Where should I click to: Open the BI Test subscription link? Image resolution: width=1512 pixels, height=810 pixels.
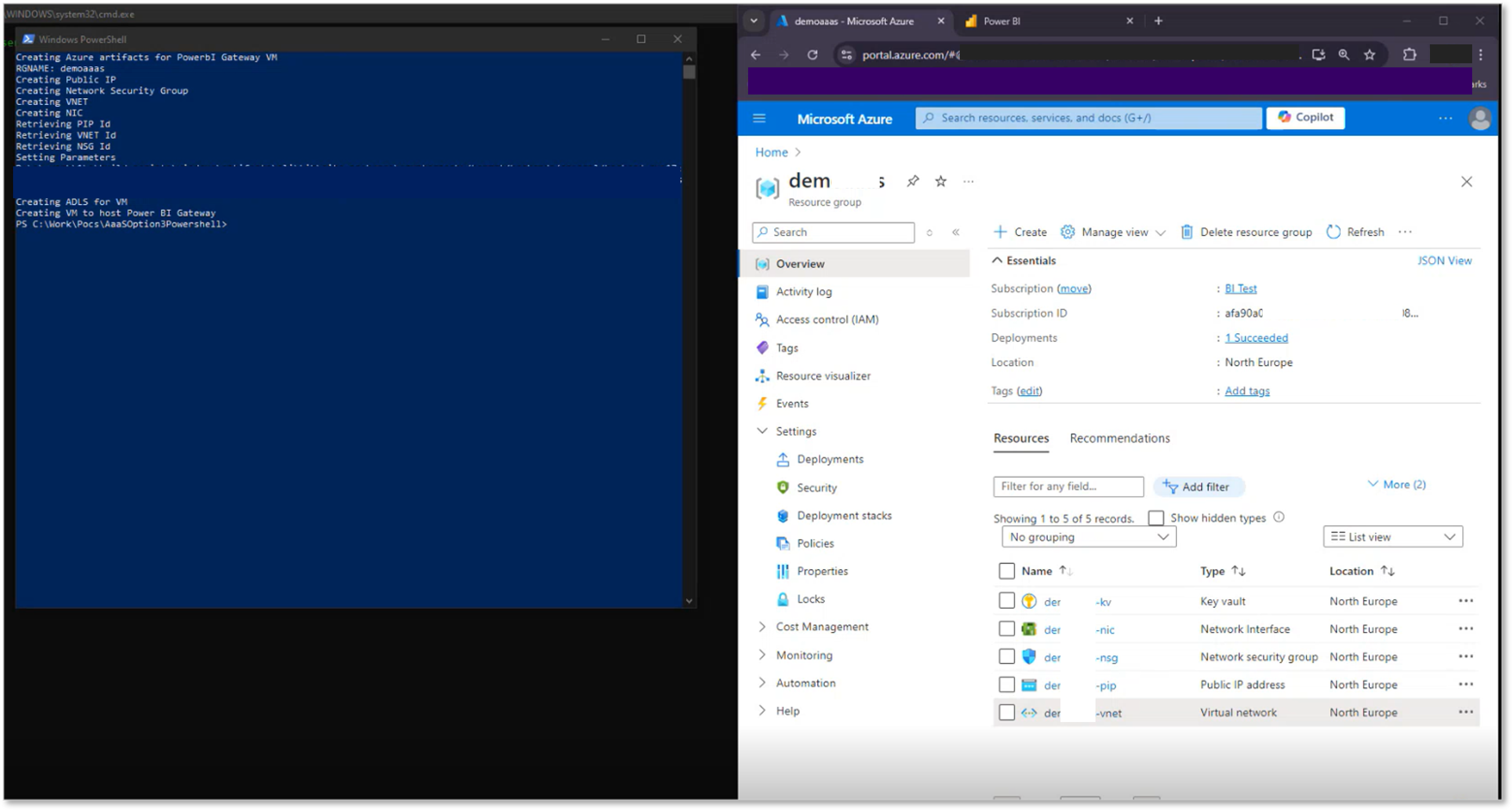pos(1240,288)
